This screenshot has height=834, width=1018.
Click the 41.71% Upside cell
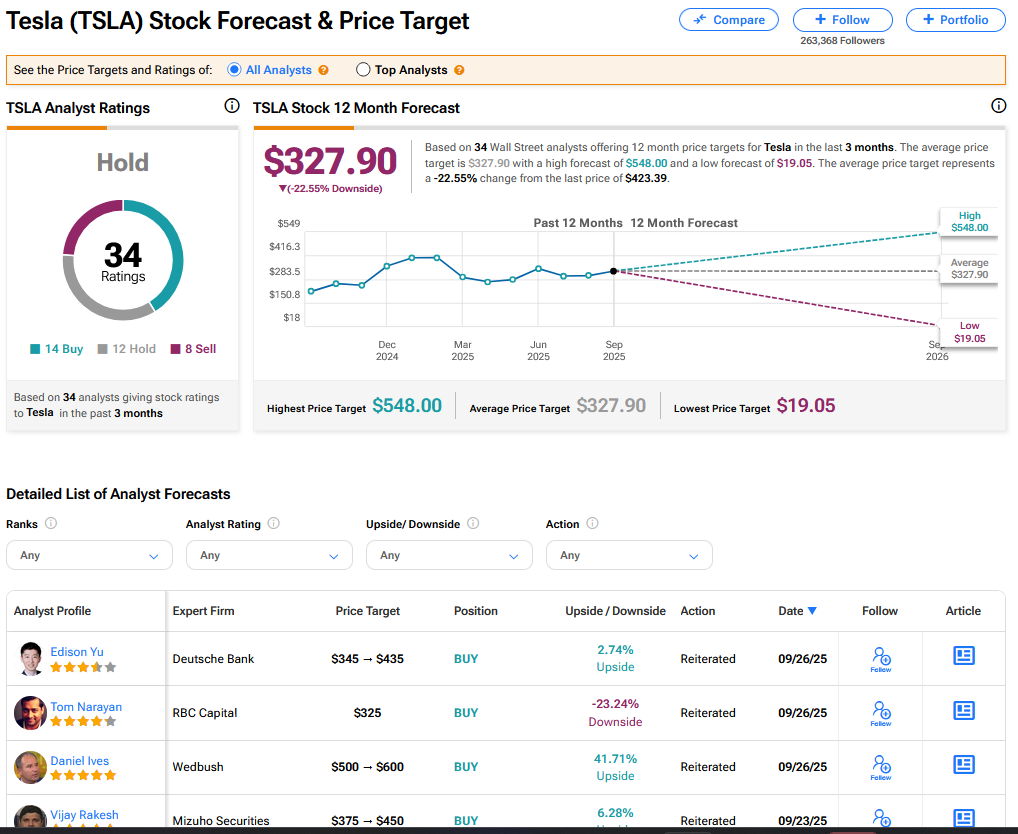click(x=615, y=767)
